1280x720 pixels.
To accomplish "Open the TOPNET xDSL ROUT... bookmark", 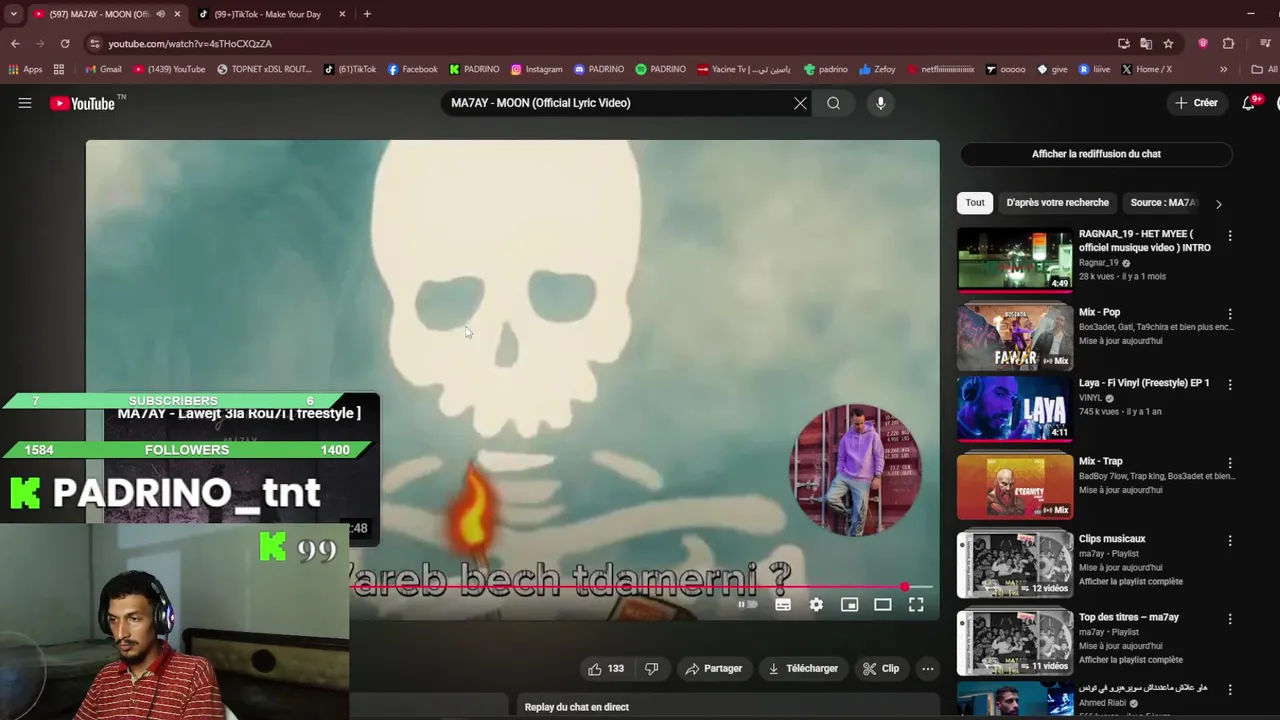I will point(264,69).
